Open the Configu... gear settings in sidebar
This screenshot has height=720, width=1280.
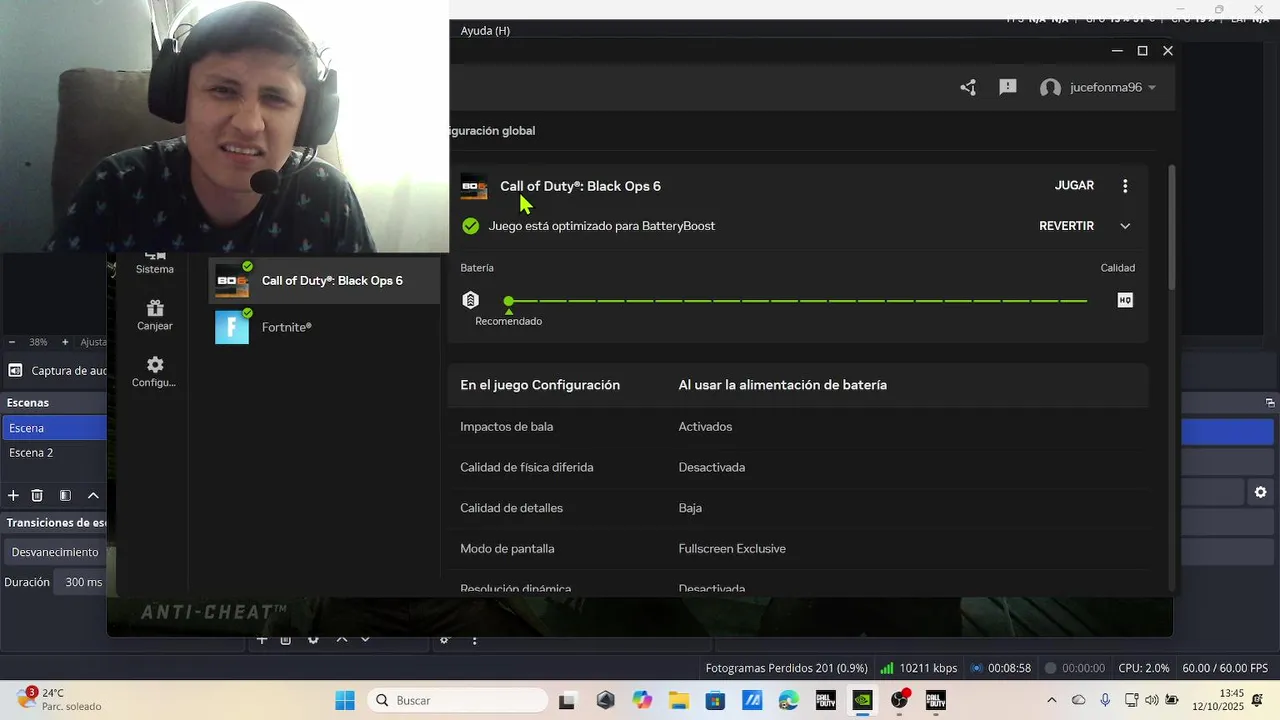pos(155,372)
